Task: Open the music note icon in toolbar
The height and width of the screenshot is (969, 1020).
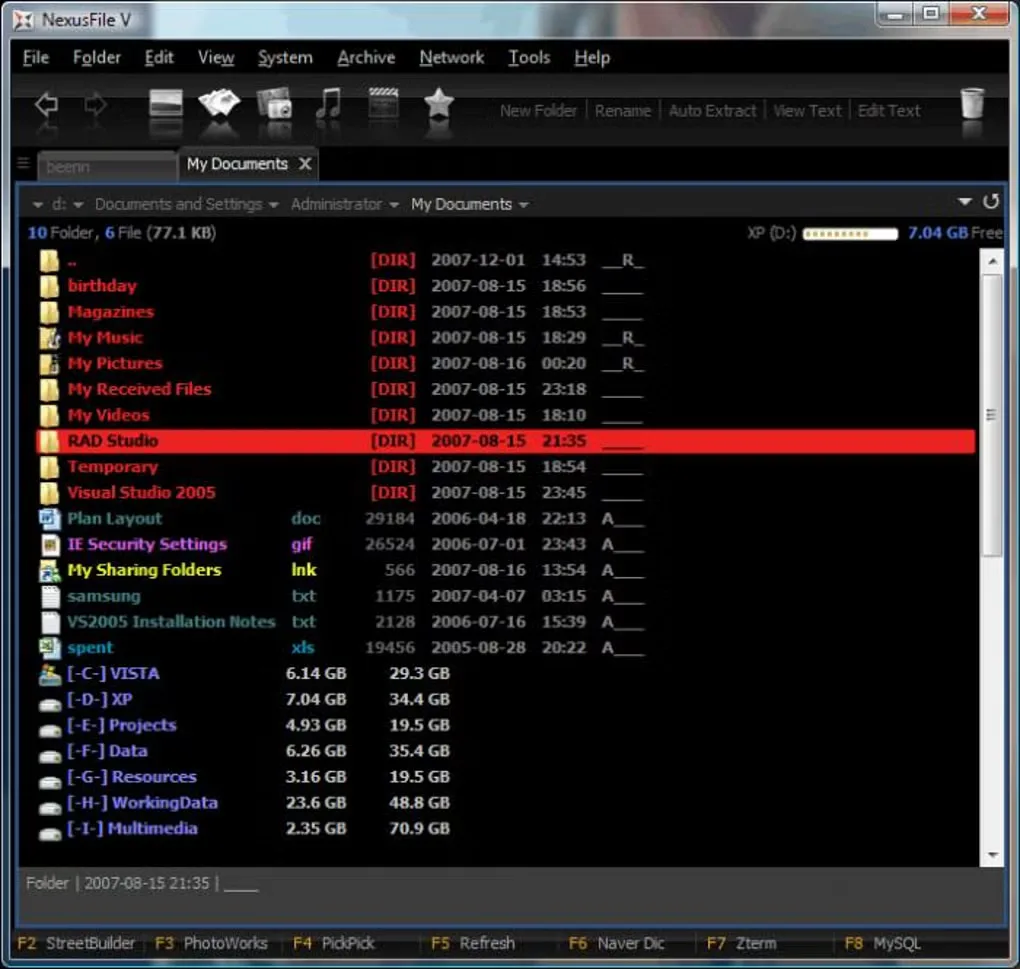Action: click(x=329, y=103)
